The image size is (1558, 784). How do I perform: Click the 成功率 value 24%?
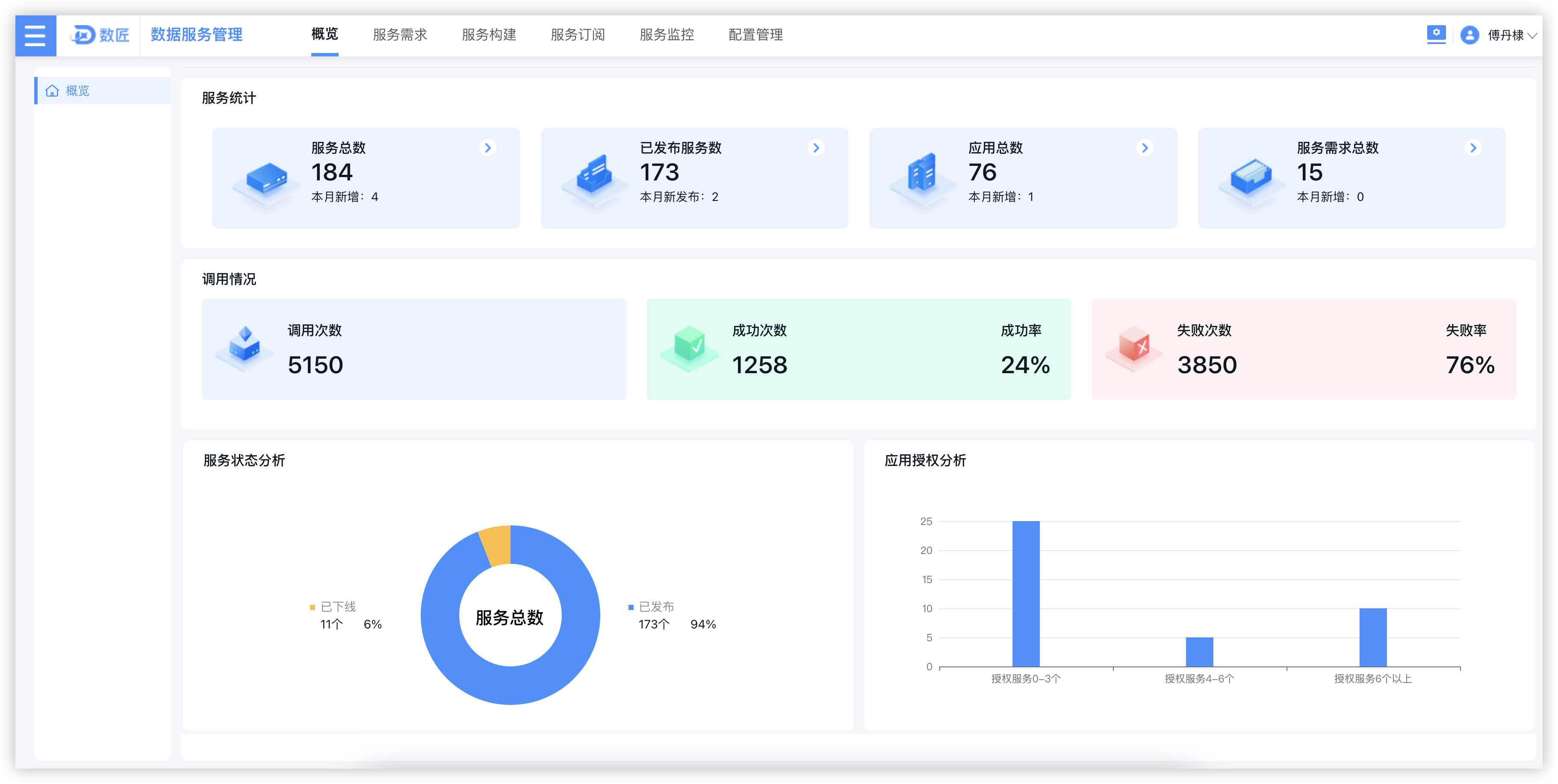tap(1025, 365)
